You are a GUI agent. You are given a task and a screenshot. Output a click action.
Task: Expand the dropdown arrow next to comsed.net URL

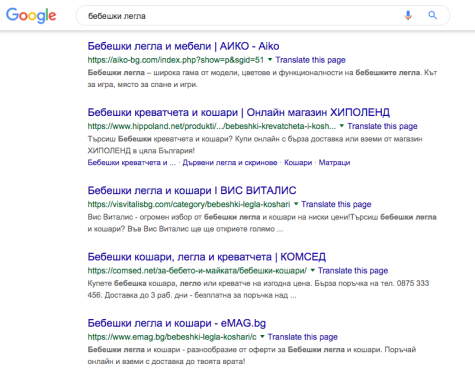(x=312, y=270)
